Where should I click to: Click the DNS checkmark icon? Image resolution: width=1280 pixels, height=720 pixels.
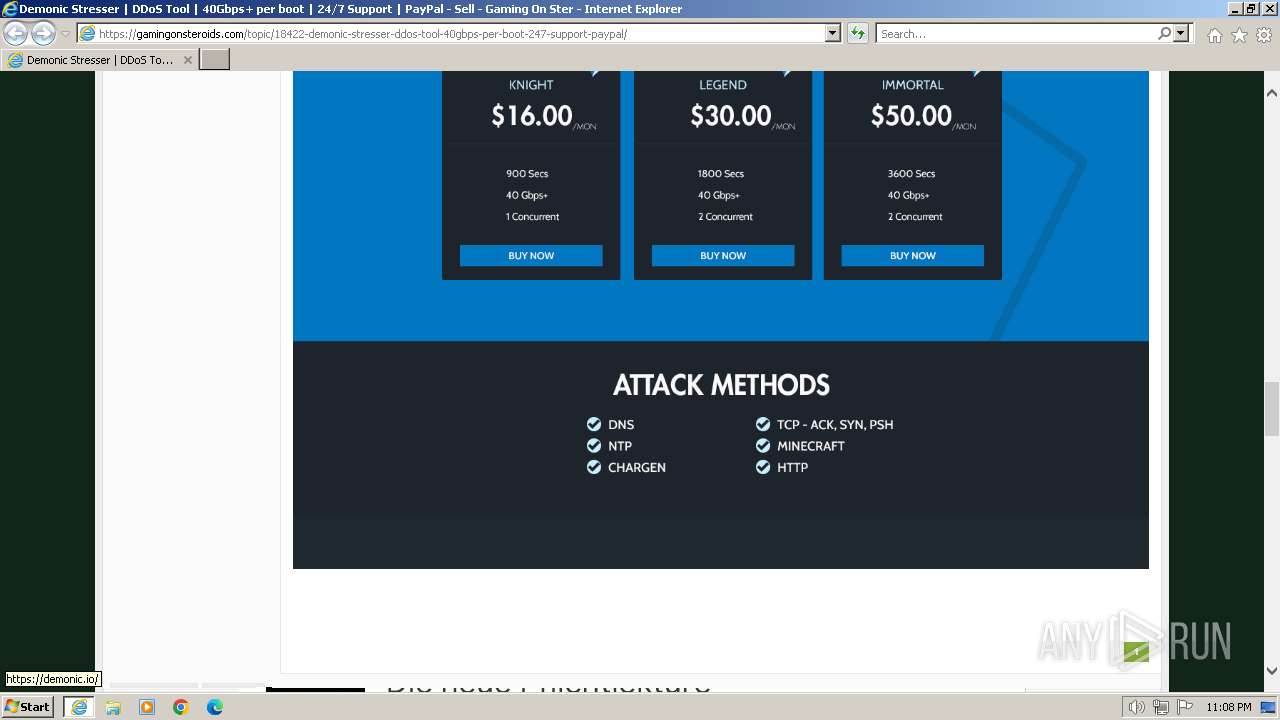coord(594,424)
